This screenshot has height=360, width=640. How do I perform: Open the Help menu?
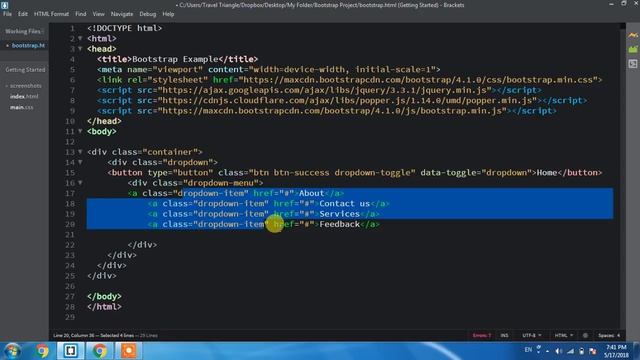168,14
